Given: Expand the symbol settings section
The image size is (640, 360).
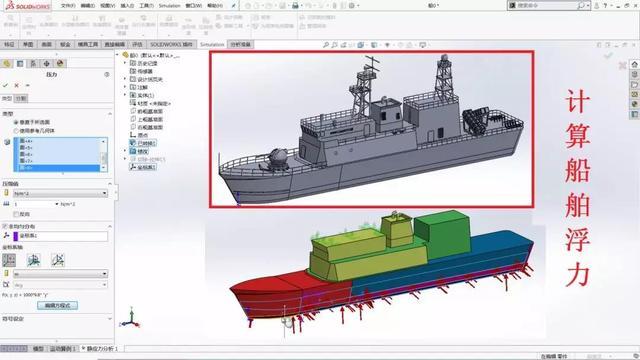Looking at the screenshot, I should pyautogui.click(x=56, y=318).
